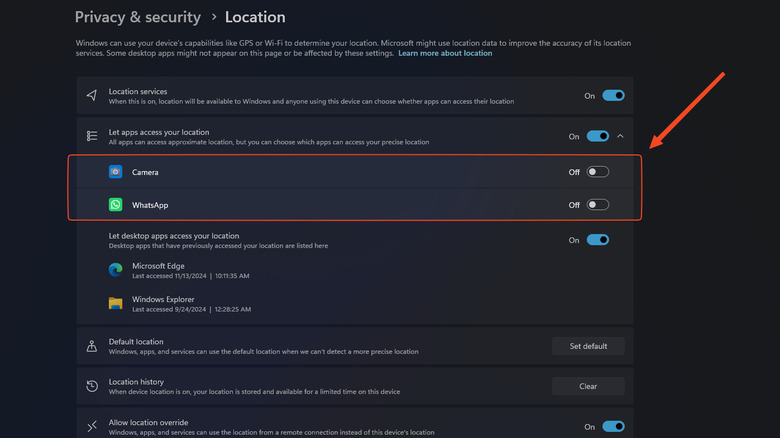This screenshot has height=438, width=780.
Task: Go back to Privacy & security breadcrumb
Action: (x=138, y=17)
